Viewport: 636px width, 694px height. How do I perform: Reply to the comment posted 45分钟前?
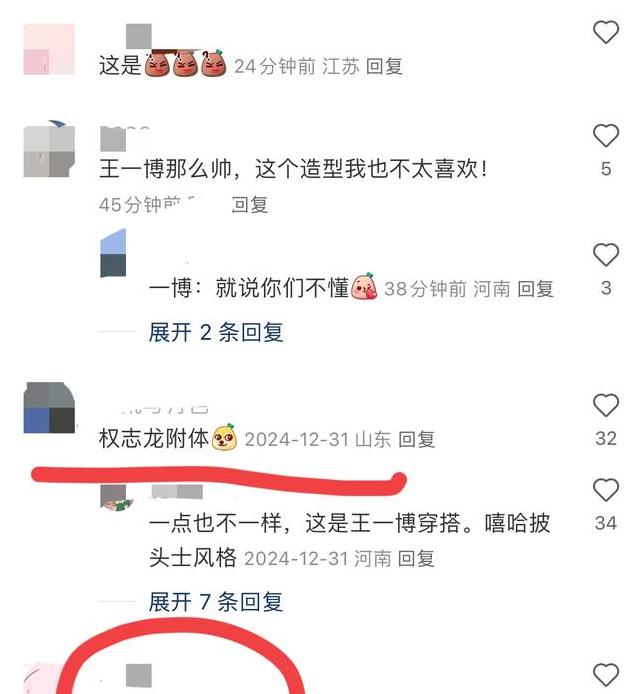[x=250, y=204]
